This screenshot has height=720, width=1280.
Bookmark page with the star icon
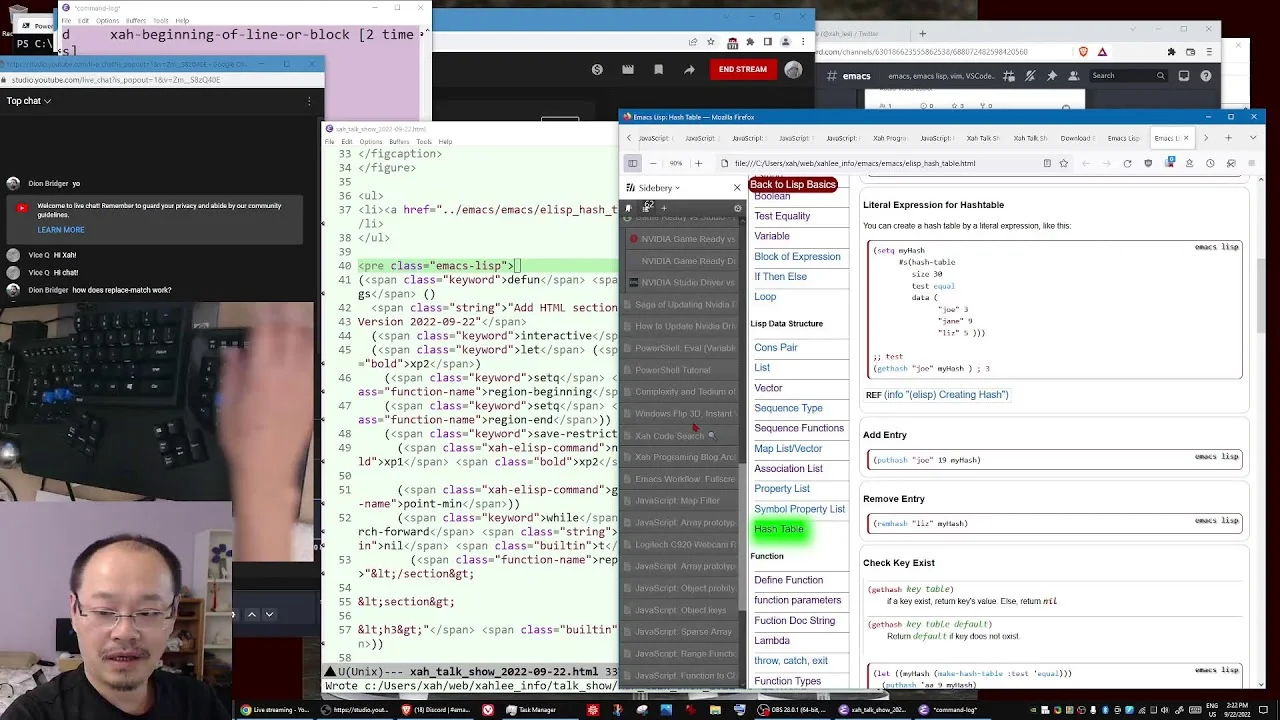click(1064, 163)
